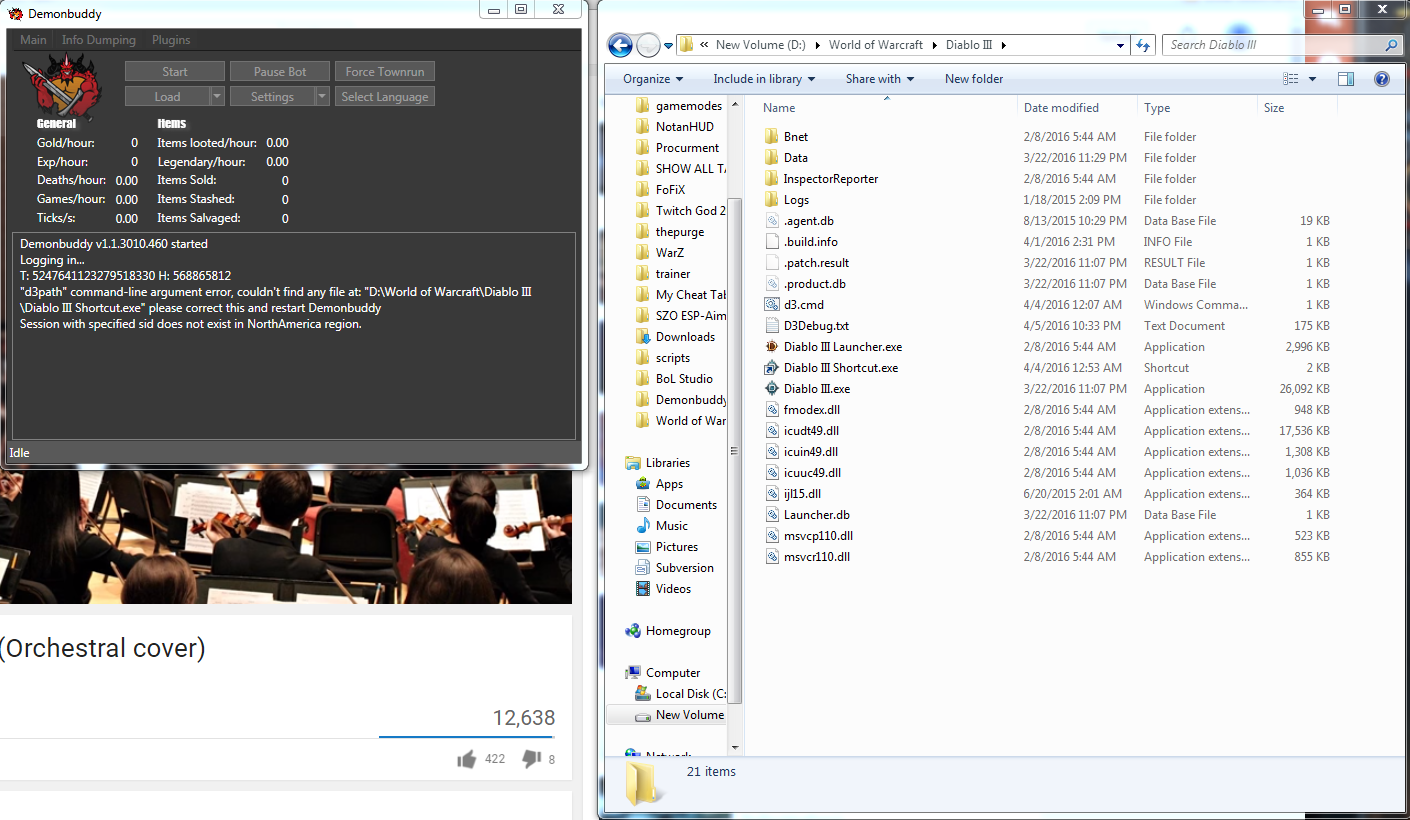Click the fmodex.dll file icon
This screenshot has height=820, width=1410.
(771, 410)
